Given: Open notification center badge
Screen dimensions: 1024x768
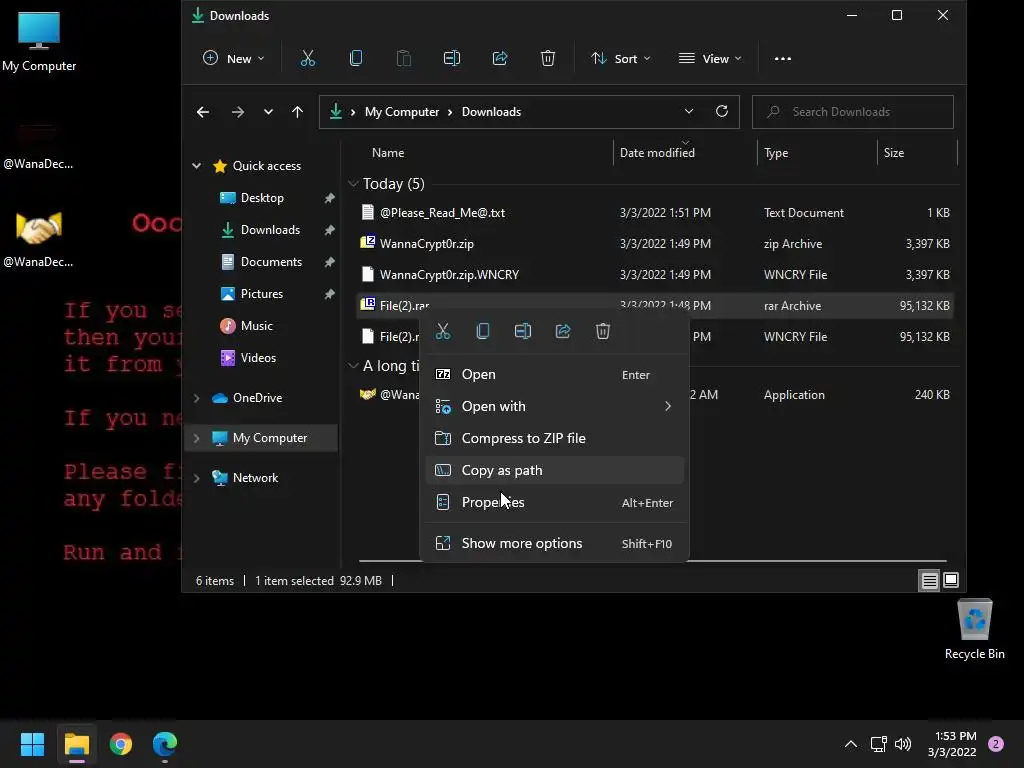Looking at the screenshot, I should (x=995, y=744).
